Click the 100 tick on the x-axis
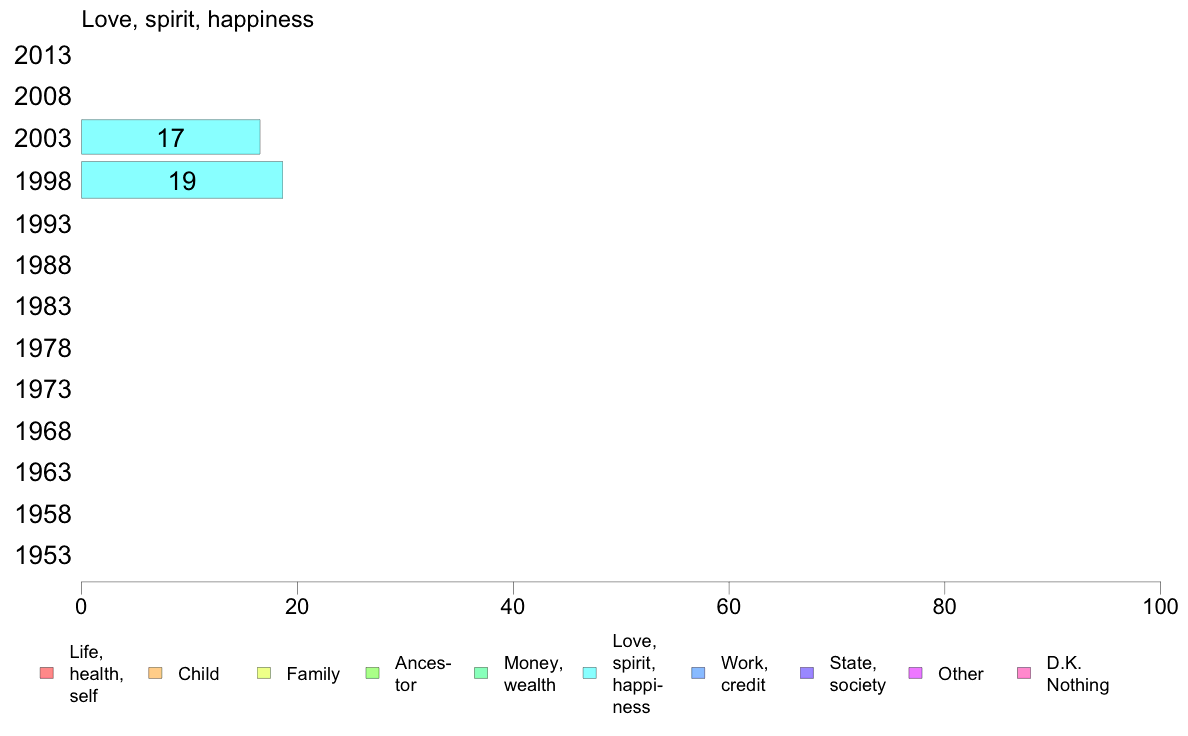This screenshot has height=736, width=1188. tap(1160, 606)
